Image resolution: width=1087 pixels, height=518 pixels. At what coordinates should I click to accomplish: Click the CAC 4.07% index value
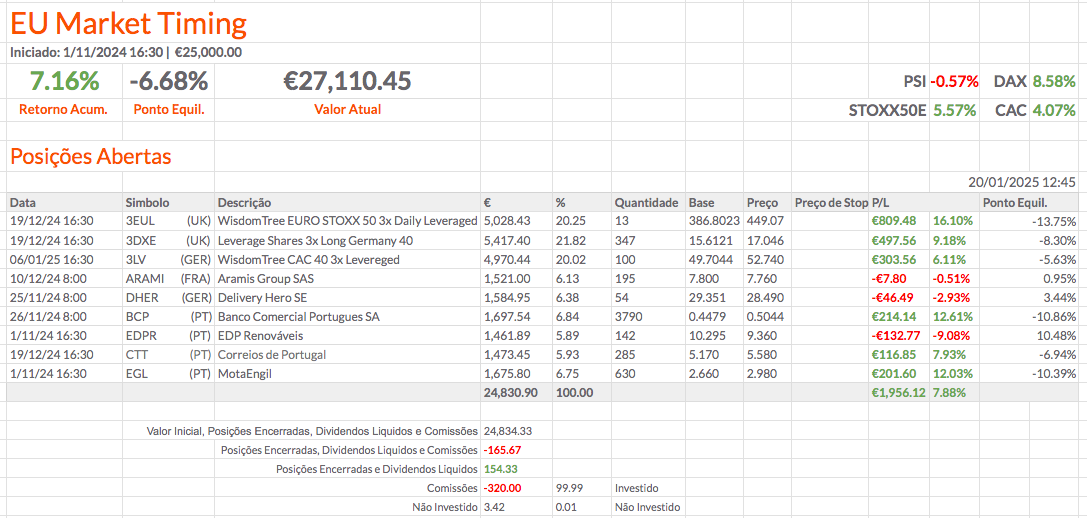click(1054, 110)
